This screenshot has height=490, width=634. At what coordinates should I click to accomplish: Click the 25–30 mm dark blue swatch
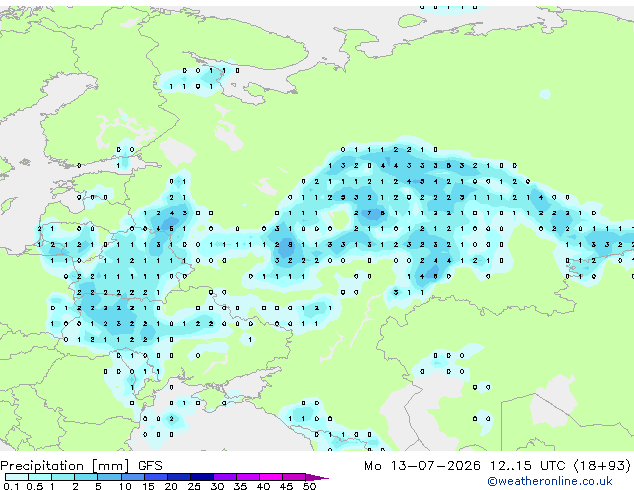(202, 477)
